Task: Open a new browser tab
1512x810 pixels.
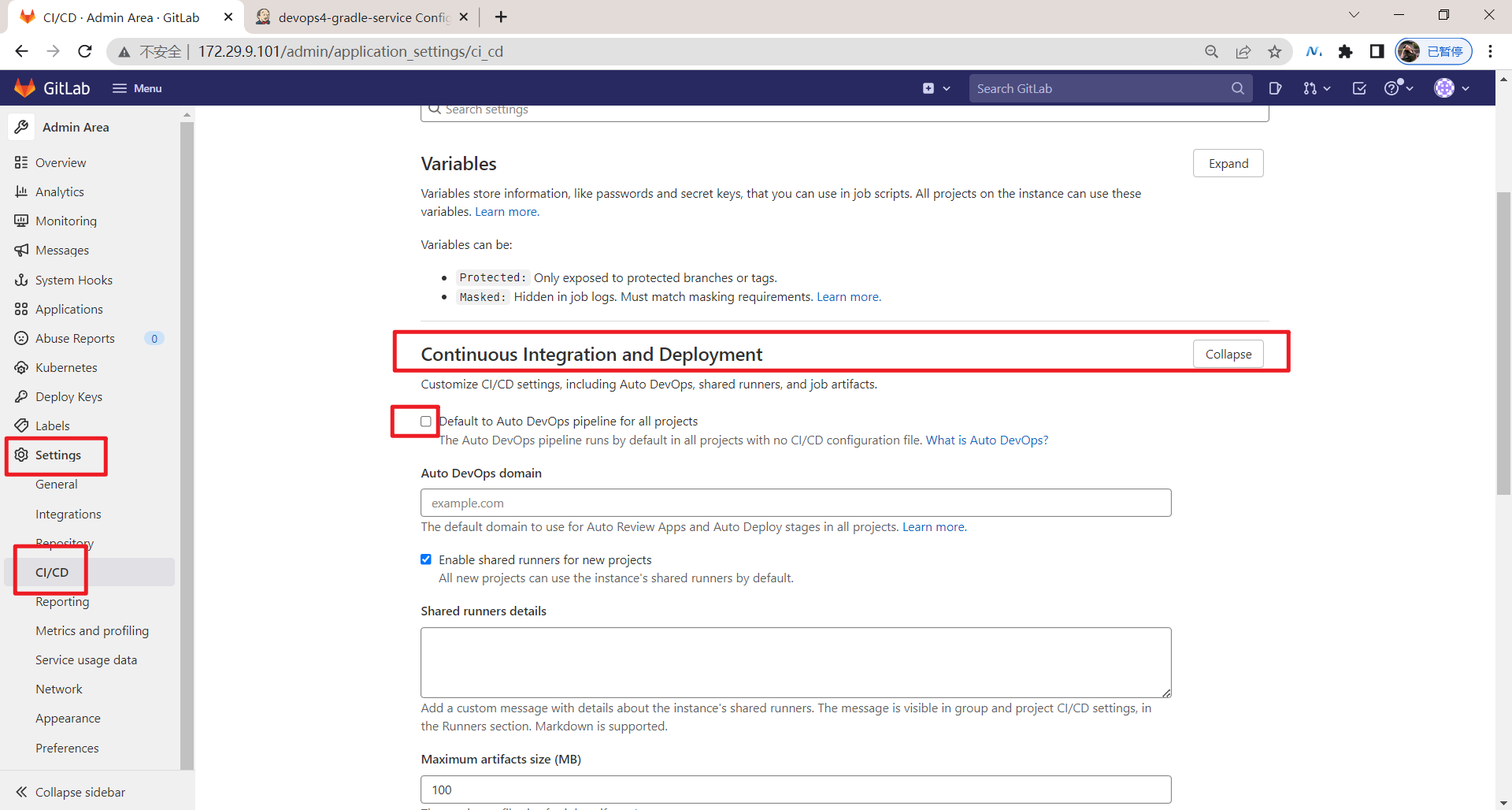Action: (501, 17)
